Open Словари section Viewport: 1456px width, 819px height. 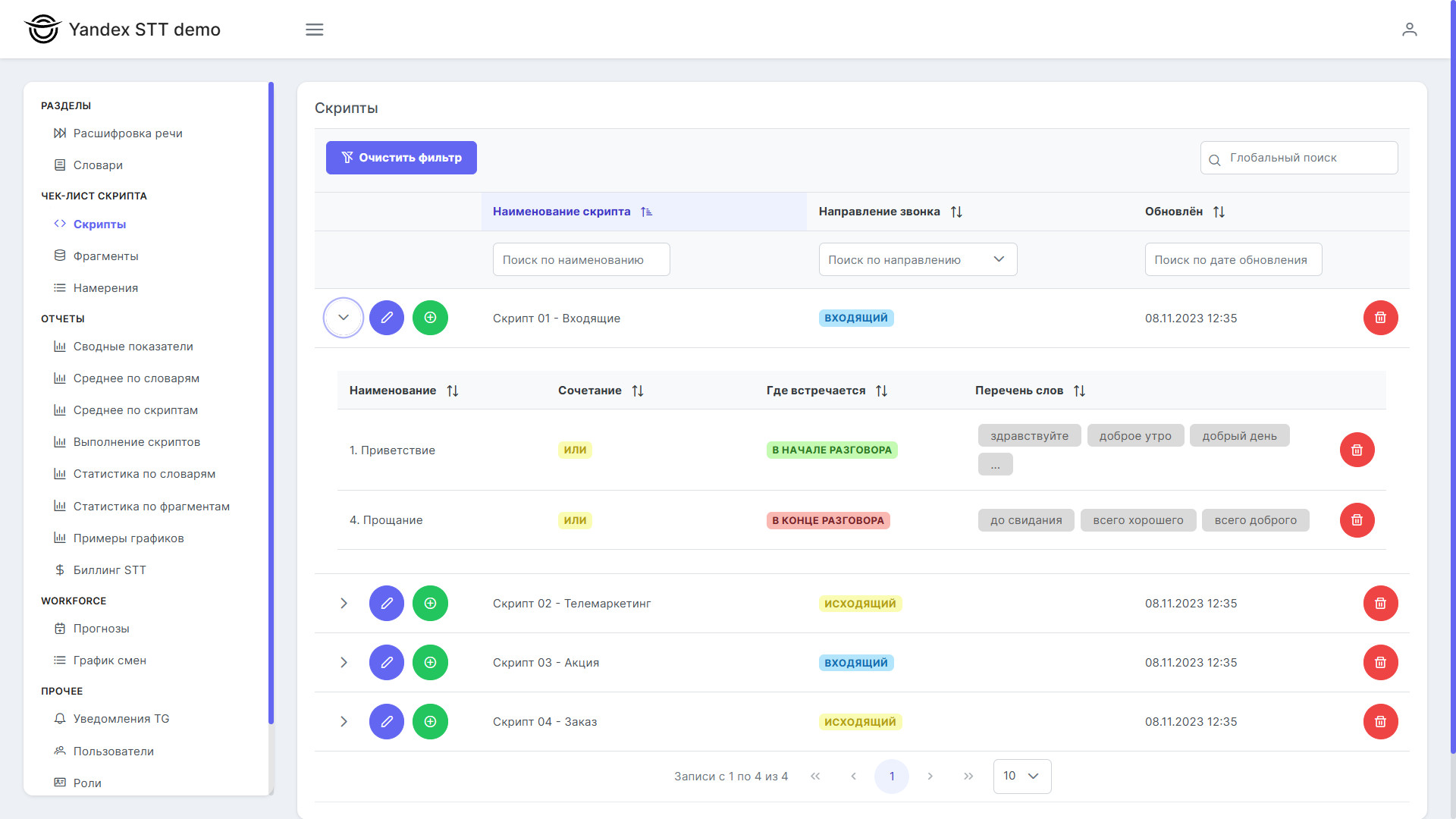point(88,165)
